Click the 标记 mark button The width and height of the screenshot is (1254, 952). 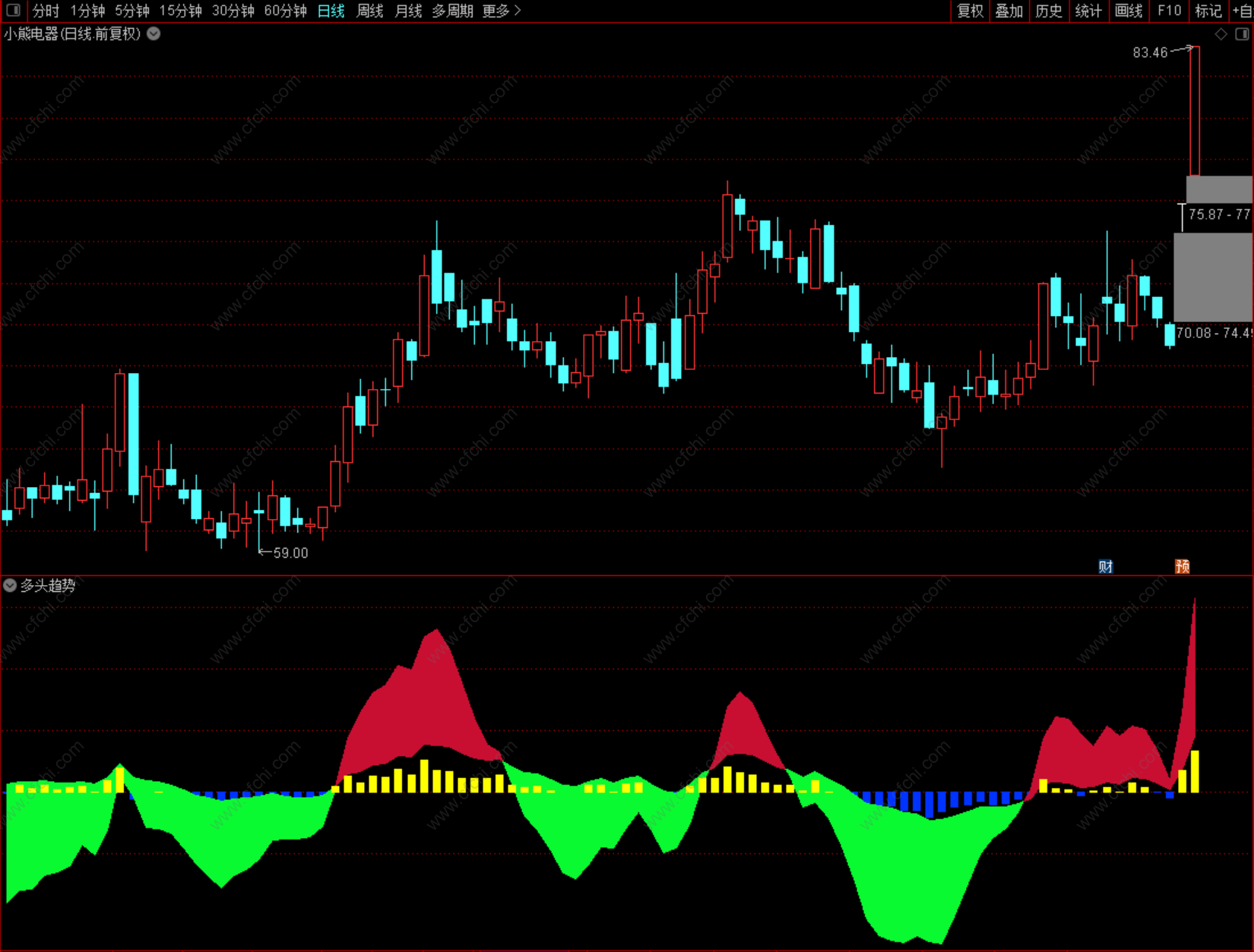(x=1208, y=11)
